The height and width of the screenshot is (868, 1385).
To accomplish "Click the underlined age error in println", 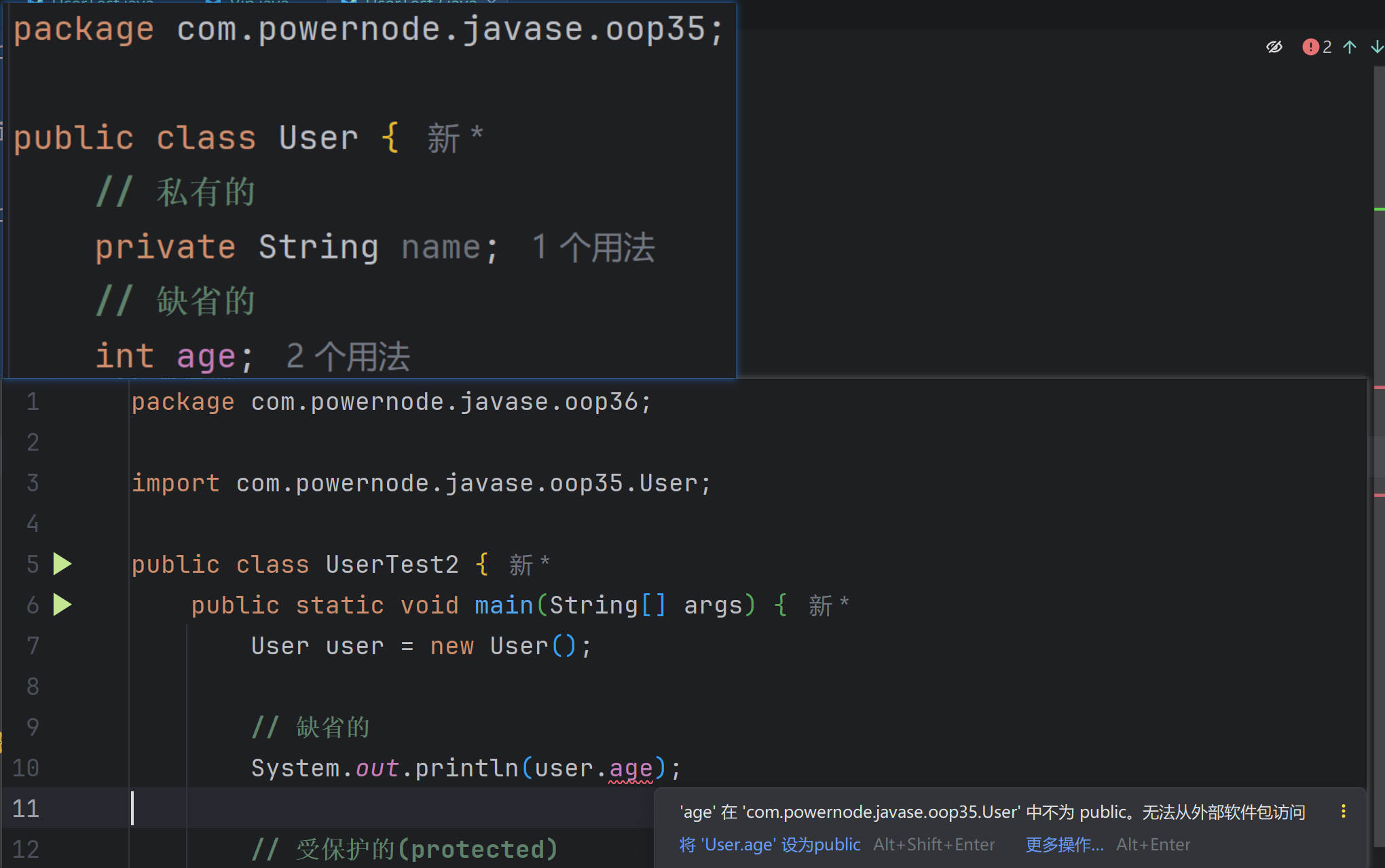I will [630, 768].
